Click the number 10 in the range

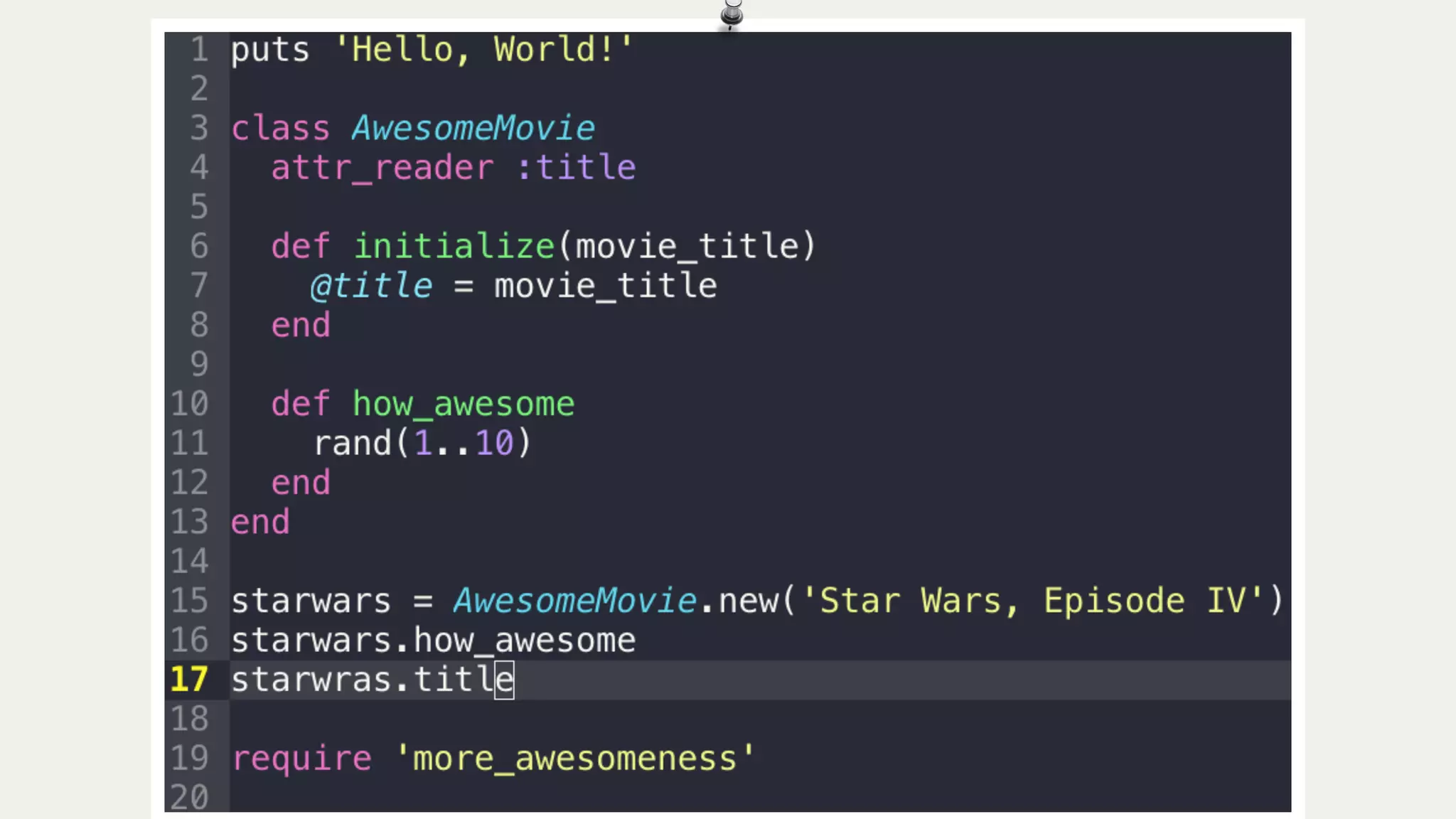[x=494, y=444]
